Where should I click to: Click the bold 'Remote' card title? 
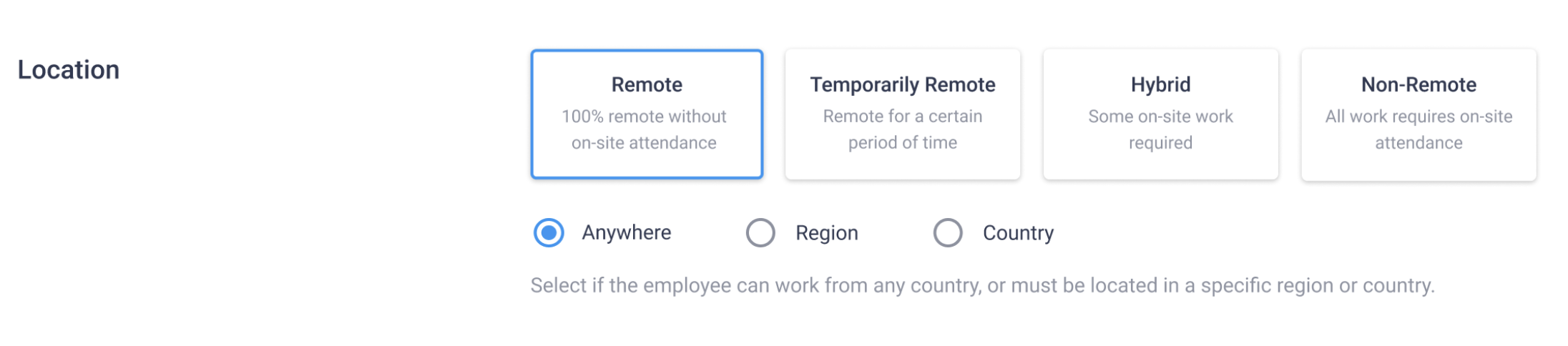click(x=647, y=84)
